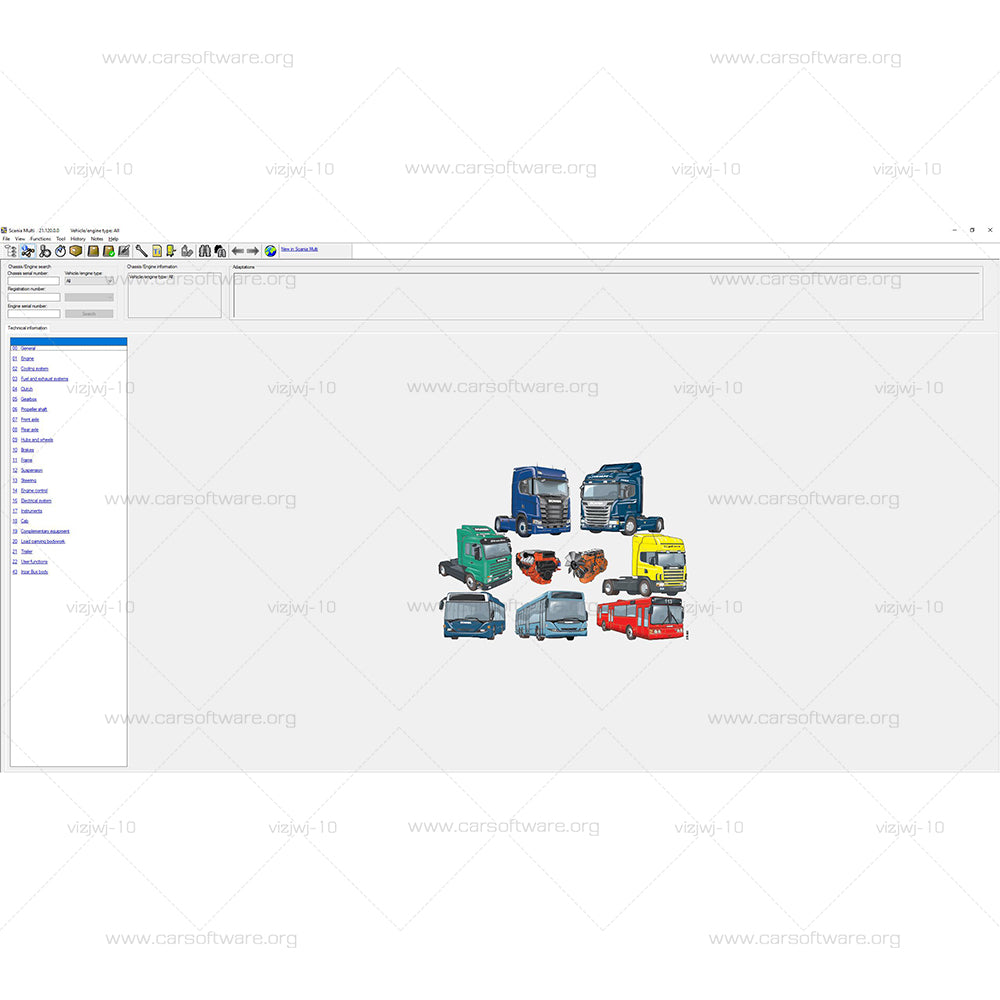
Task: Open the 10 Brakes section
Action: (x=24, y=450)
